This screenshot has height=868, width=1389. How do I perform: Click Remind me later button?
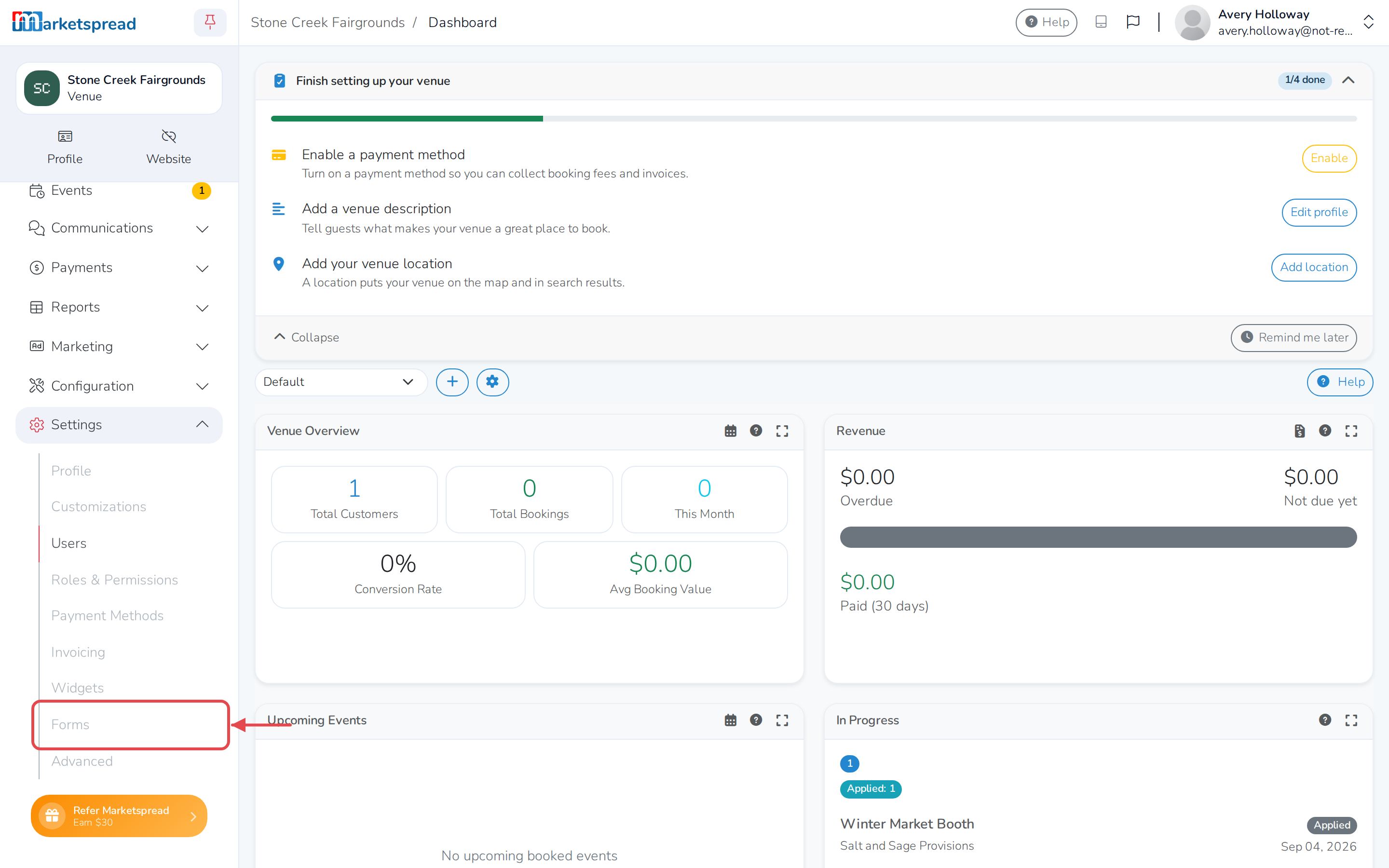1294,338
